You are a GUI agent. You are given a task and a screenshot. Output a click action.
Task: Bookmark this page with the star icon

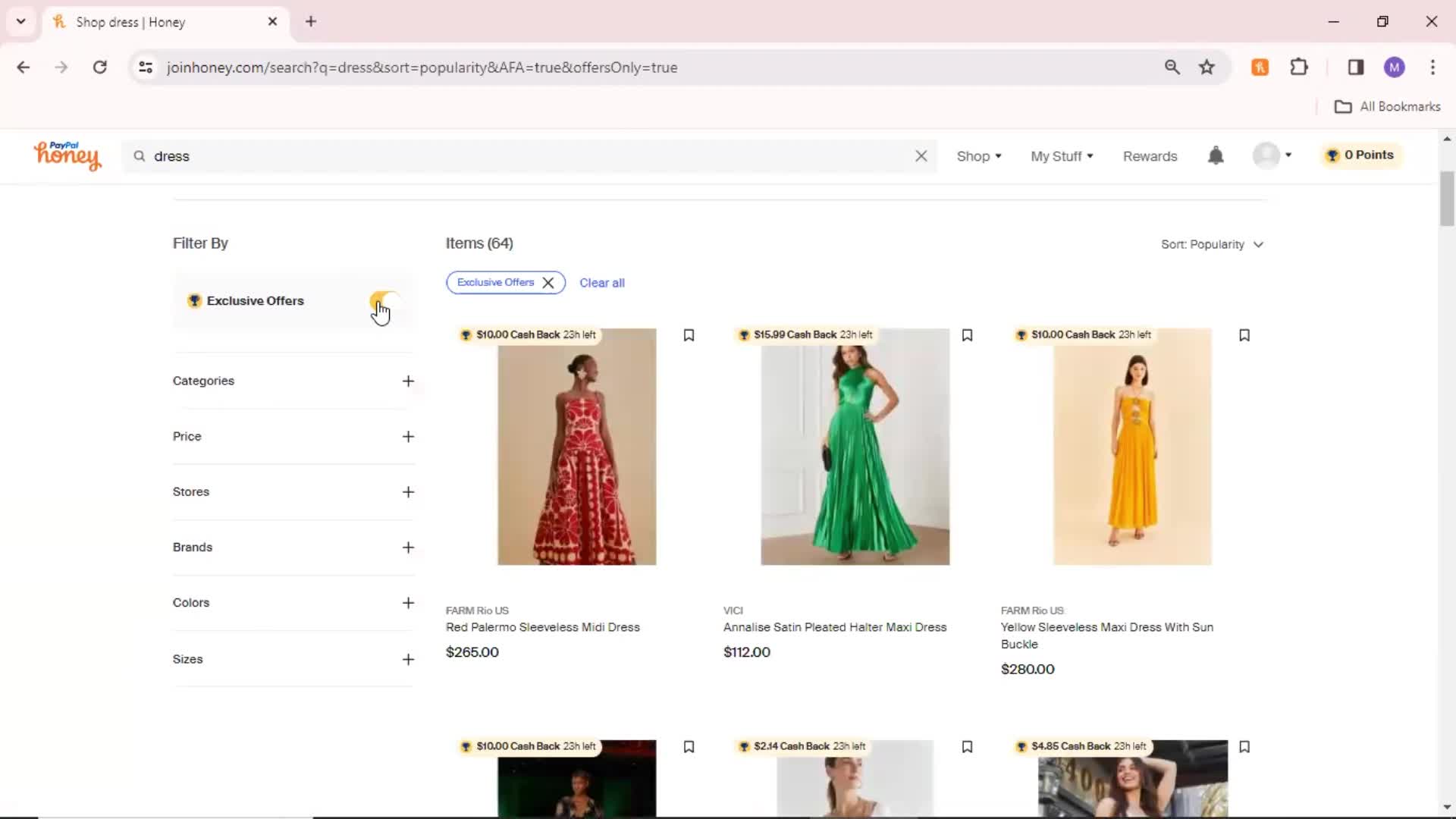point(1207,67)
